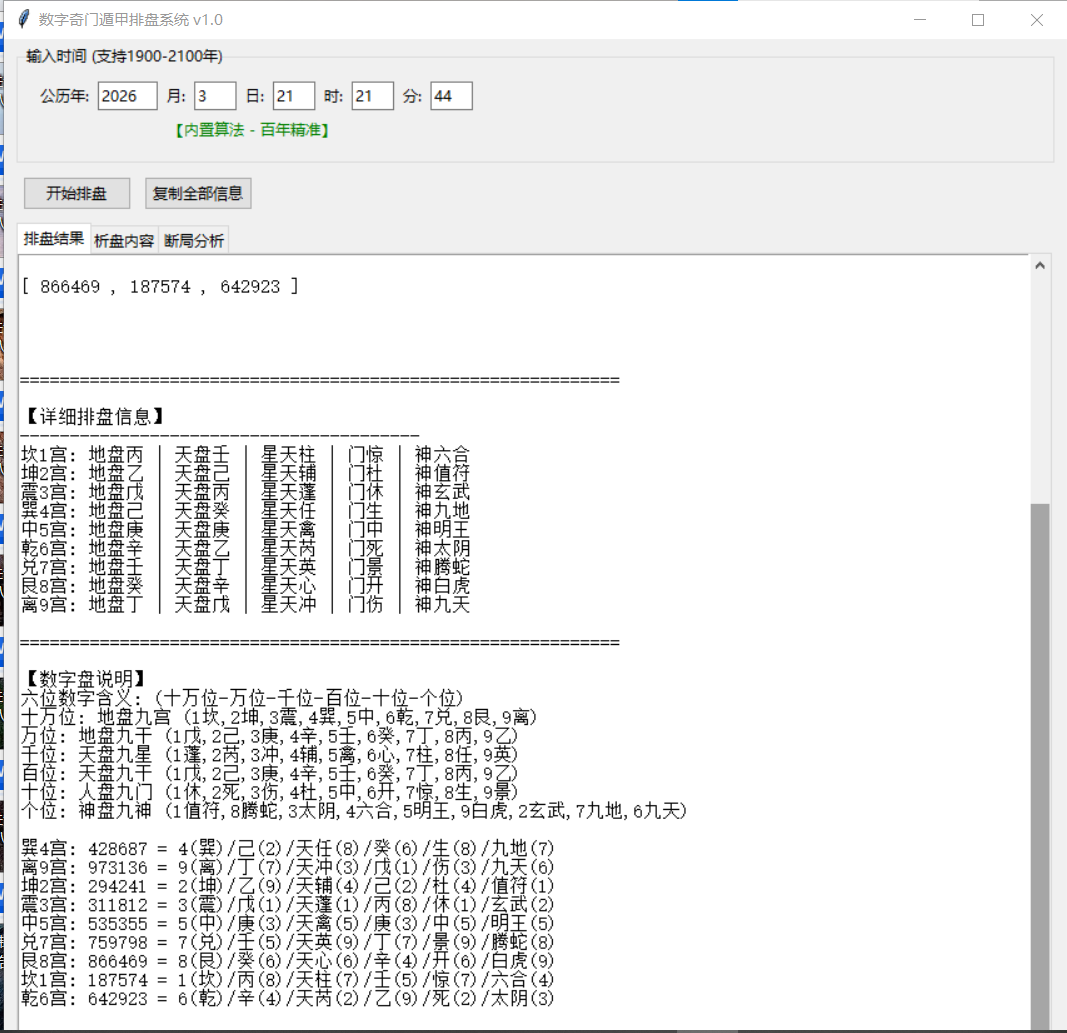Screen dimensions: 1067x1033
Task: Click 巽4宫 row's 门生 cell
Action: tap(366, 510)
